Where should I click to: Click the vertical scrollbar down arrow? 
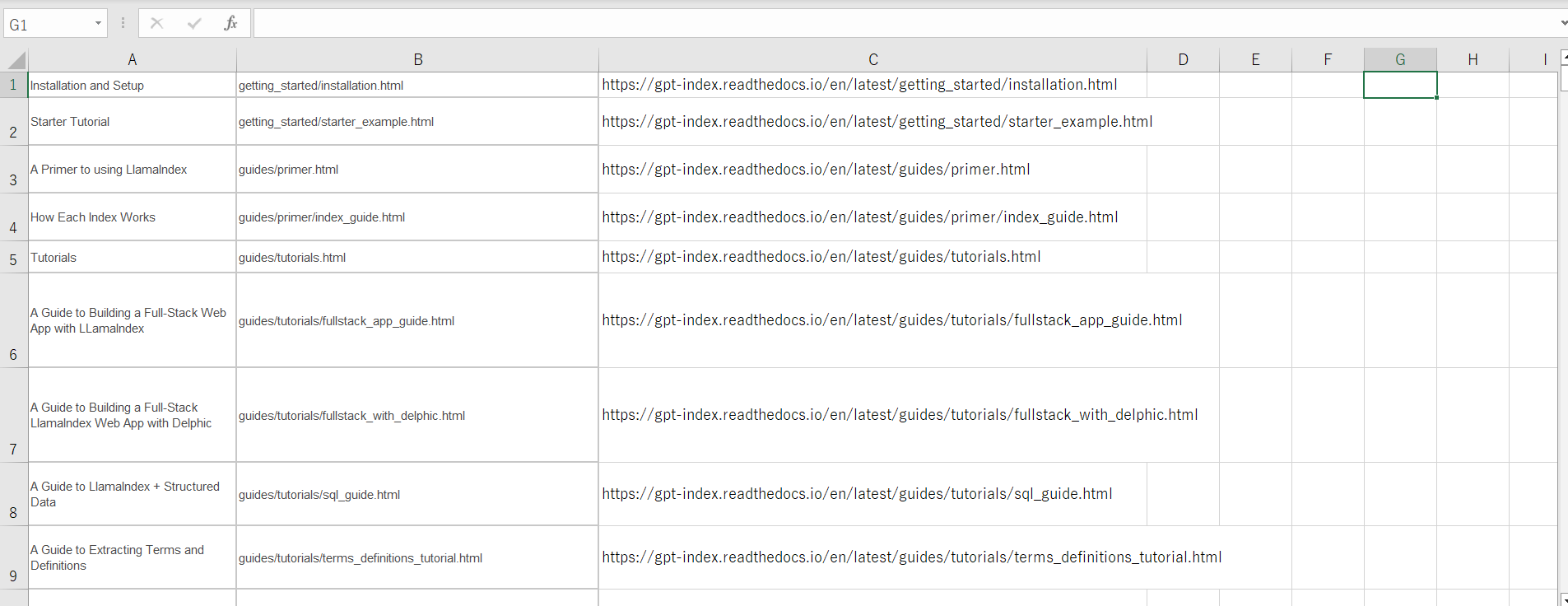tap(1564, 599)
